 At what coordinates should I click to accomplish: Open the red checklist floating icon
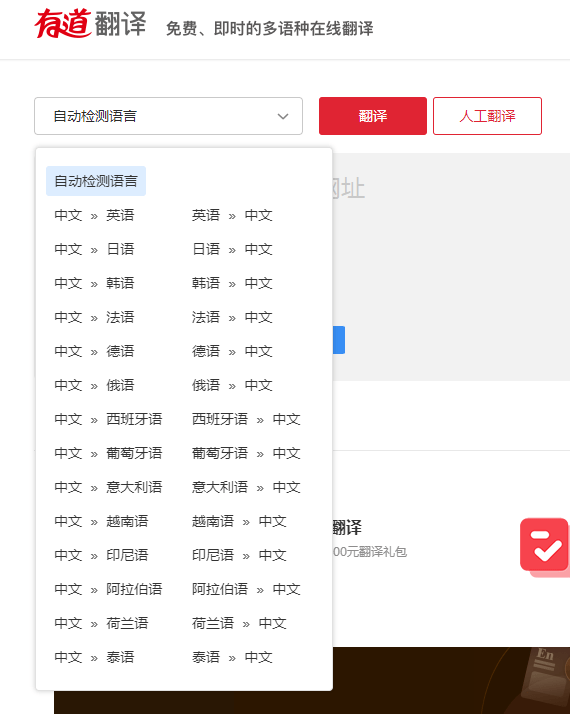(545, 545)
